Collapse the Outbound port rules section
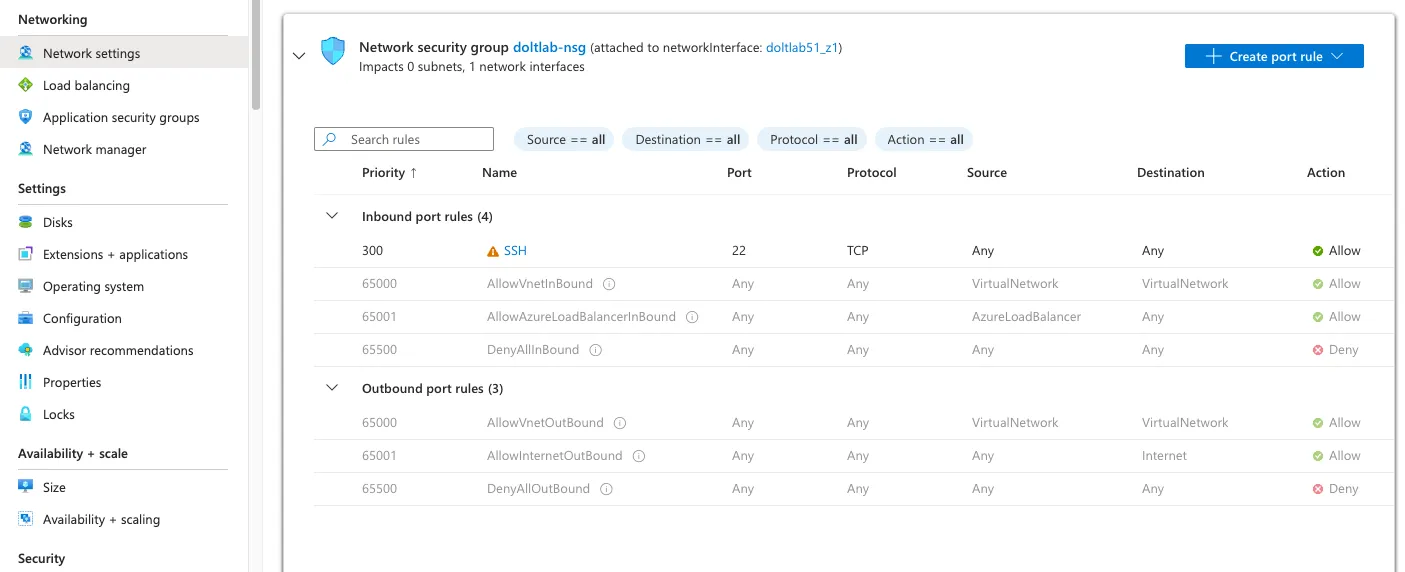The width and height of the screenshot is (1405, 572). 332,389
